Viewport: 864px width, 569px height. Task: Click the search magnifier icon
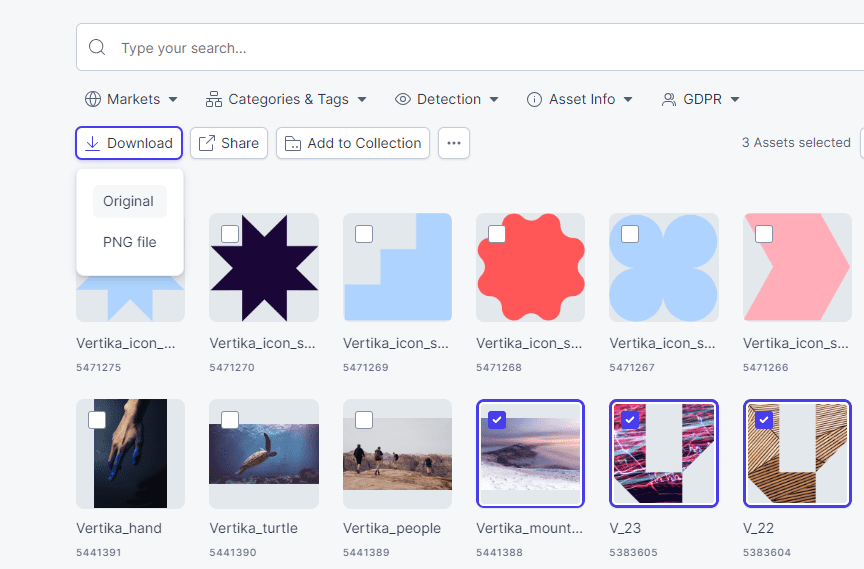97,47
